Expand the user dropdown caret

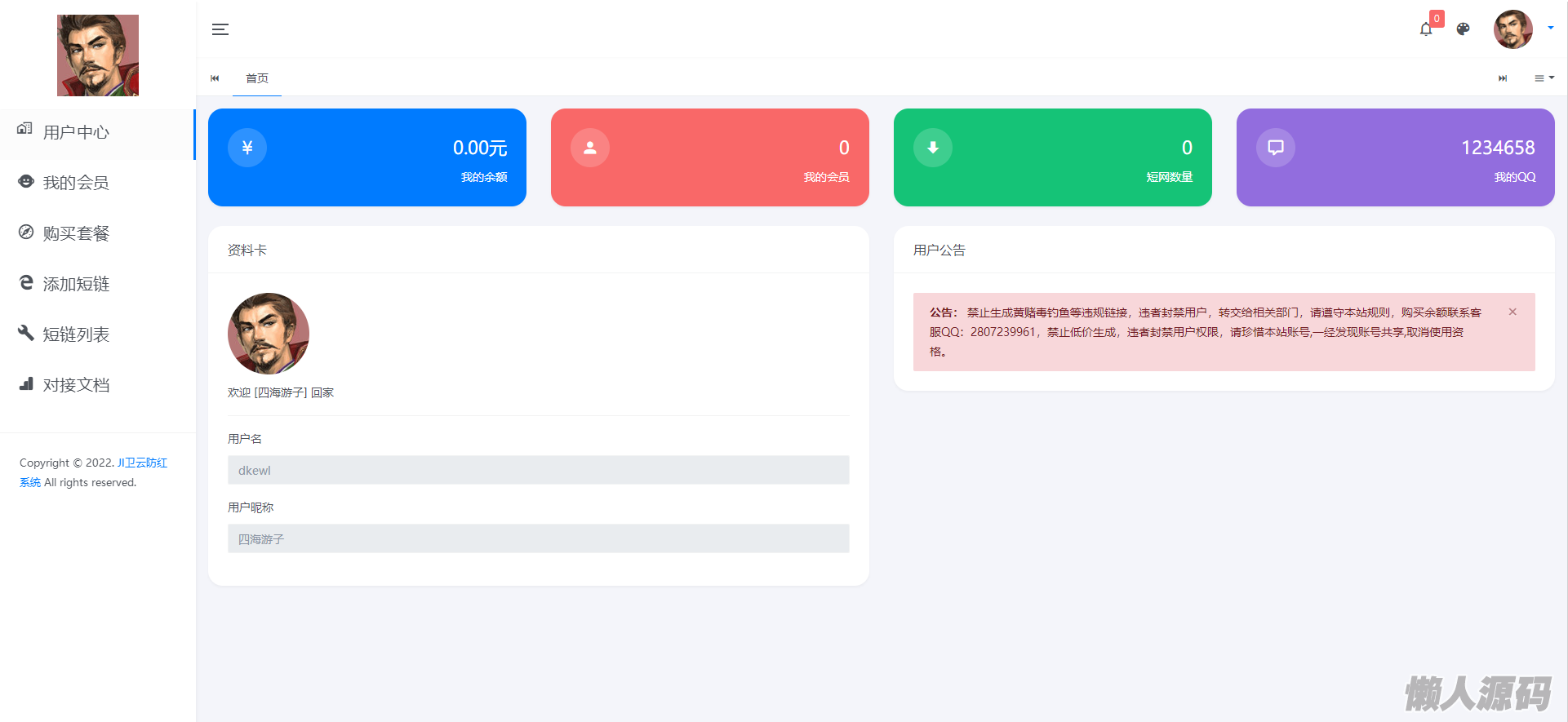coord(1551,28)
